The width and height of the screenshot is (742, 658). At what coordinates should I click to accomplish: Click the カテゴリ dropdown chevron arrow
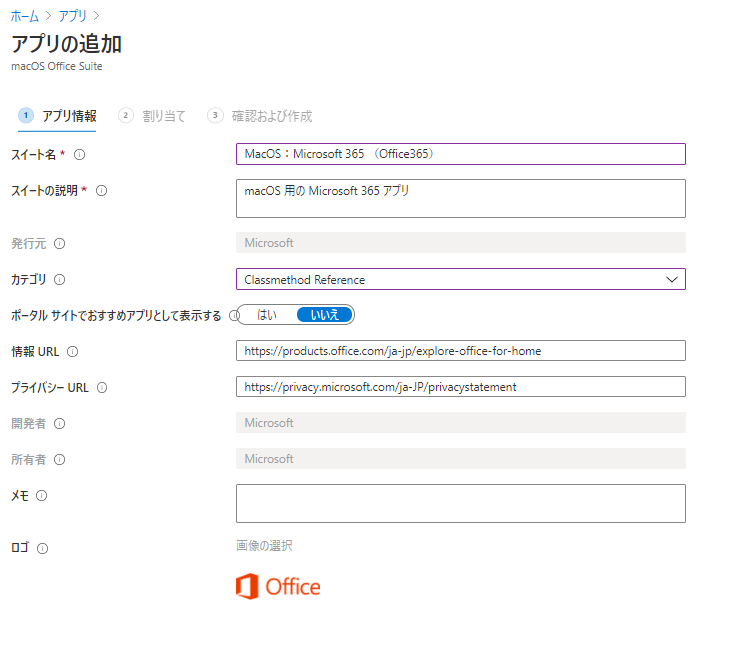[671, 279]
